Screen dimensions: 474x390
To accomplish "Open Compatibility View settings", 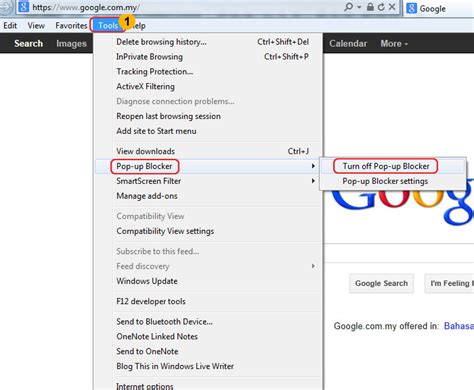I will pos(208,231).
